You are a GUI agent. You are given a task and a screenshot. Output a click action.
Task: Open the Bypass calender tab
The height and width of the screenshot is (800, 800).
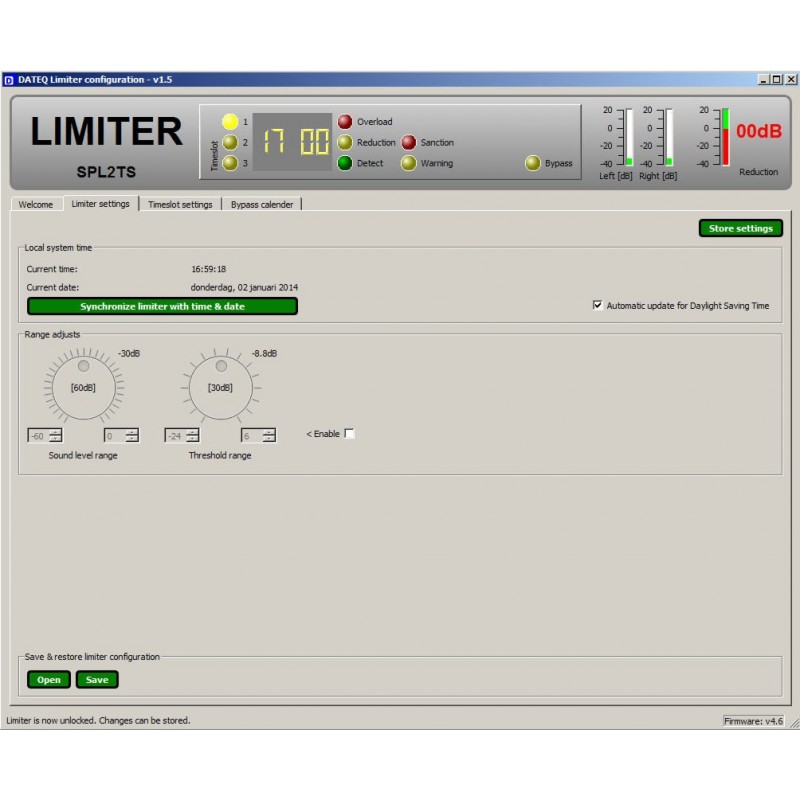pyautogui.click(x=262, y=204)
